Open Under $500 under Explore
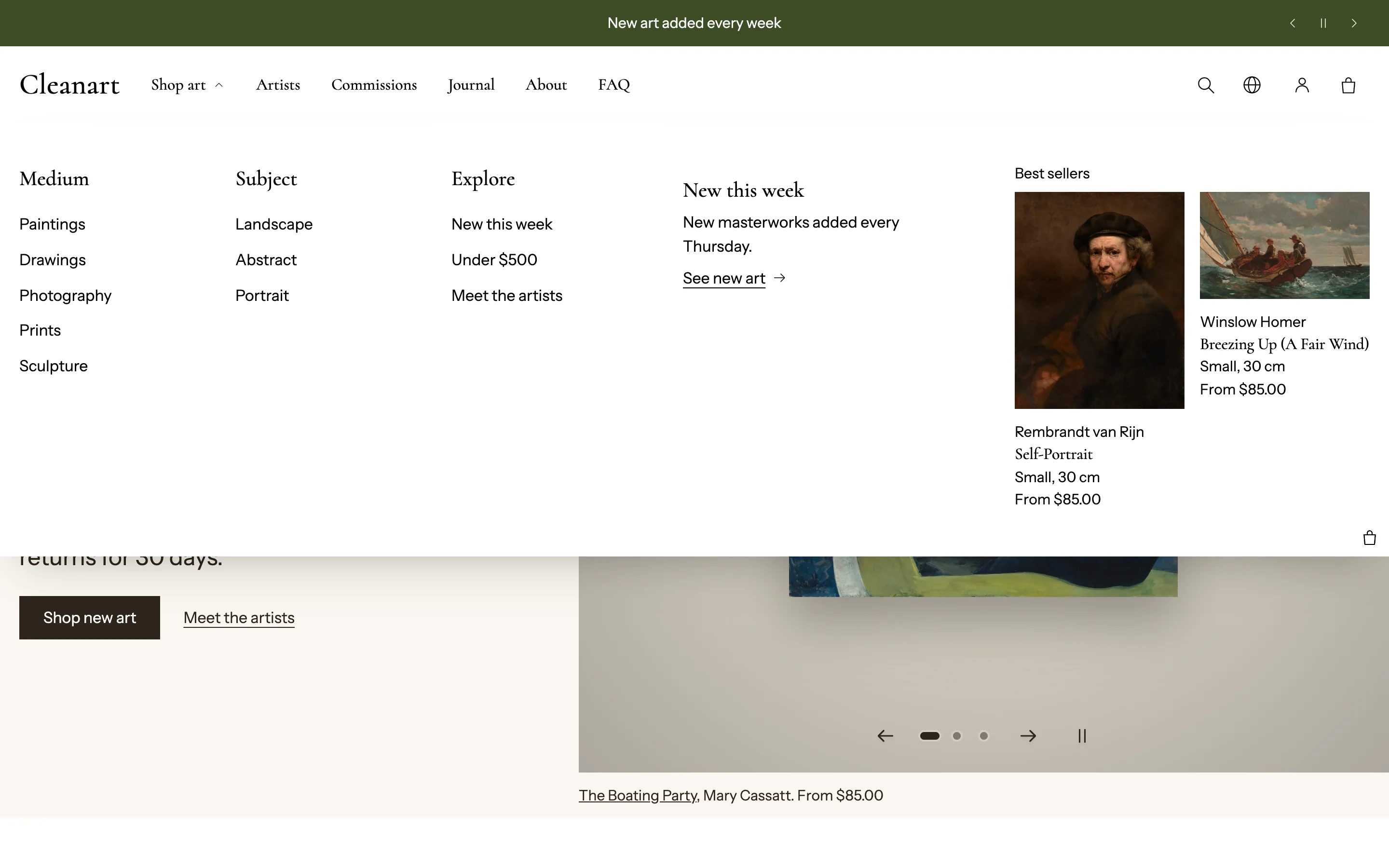1389x868 pixels. (x=494, y=259)
